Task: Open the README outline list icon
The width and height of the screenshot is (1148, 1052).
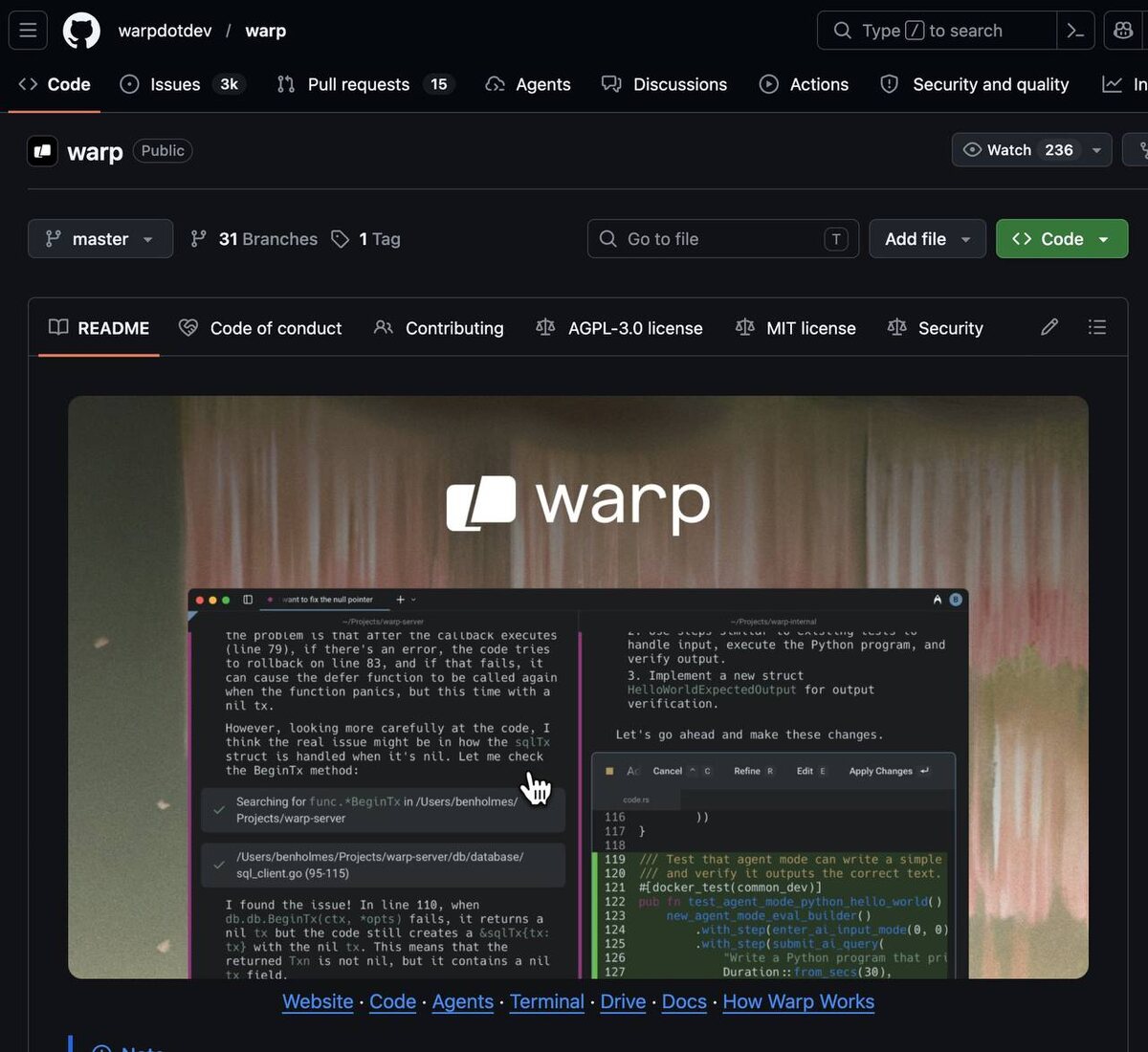Action: coord(1097,327)
